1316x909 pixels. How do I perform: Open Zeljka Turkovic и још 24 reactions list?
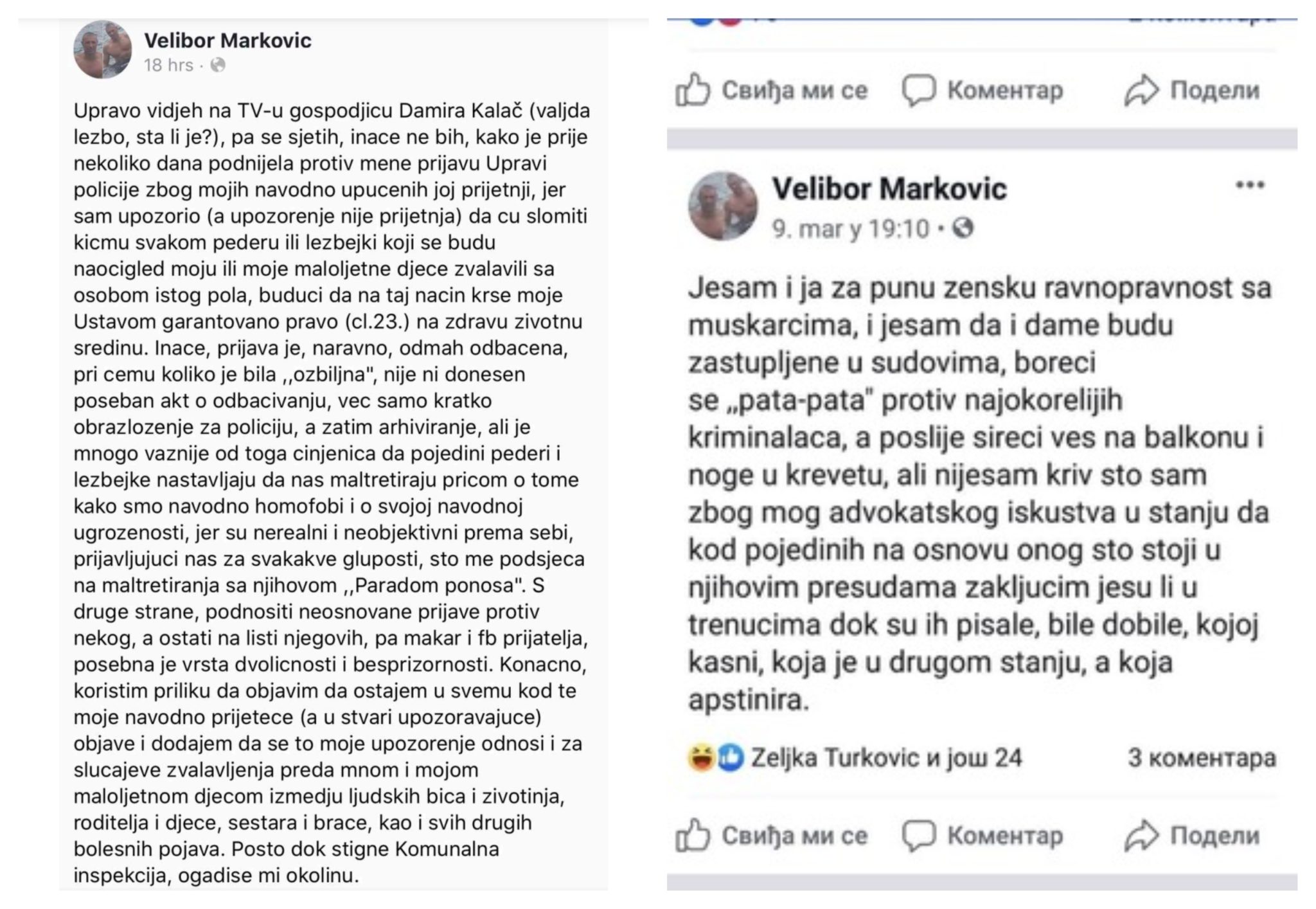(x=886, y=758)
